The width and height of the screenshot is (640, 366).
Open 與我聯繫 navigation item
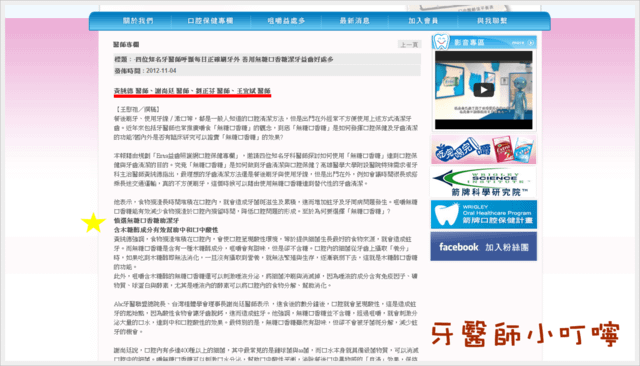[492, 21]
